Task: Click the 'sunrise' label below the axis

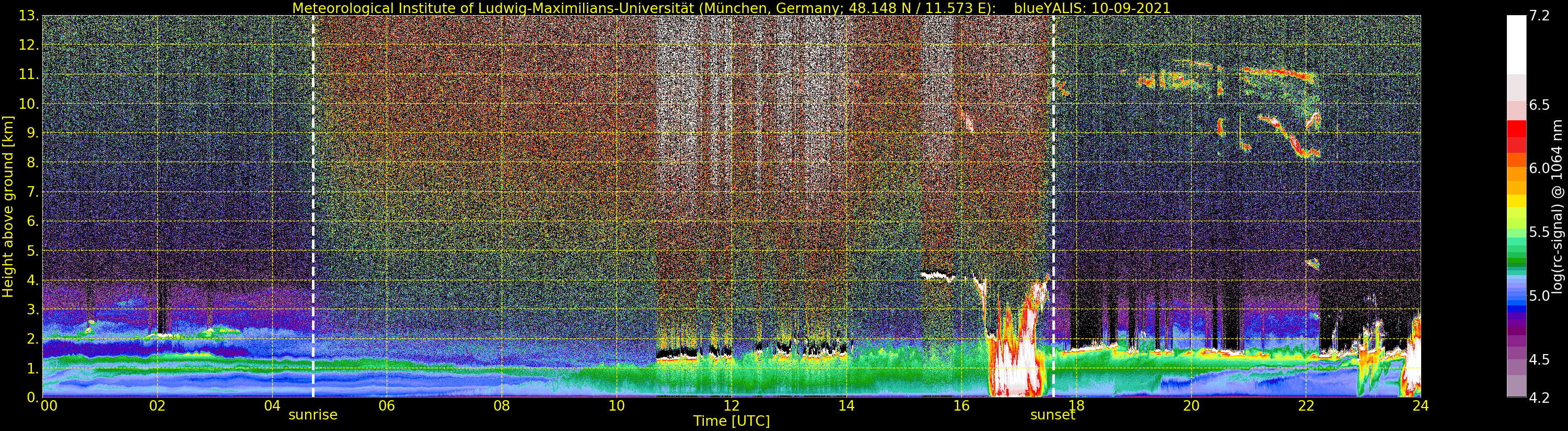Action: 313,415
